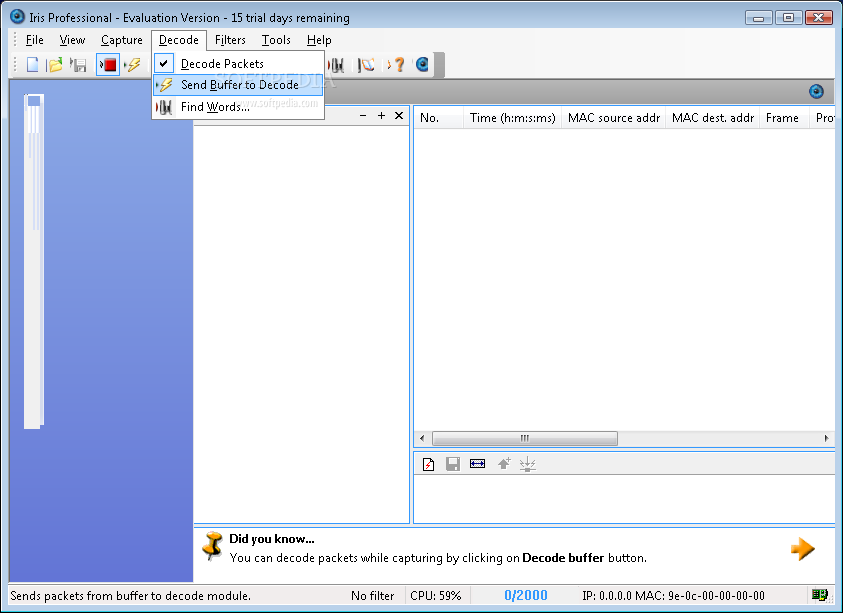Open the File menu
The width and height of the screenshot is (843, 613).
pyautogui.click(x=34, y=40)
